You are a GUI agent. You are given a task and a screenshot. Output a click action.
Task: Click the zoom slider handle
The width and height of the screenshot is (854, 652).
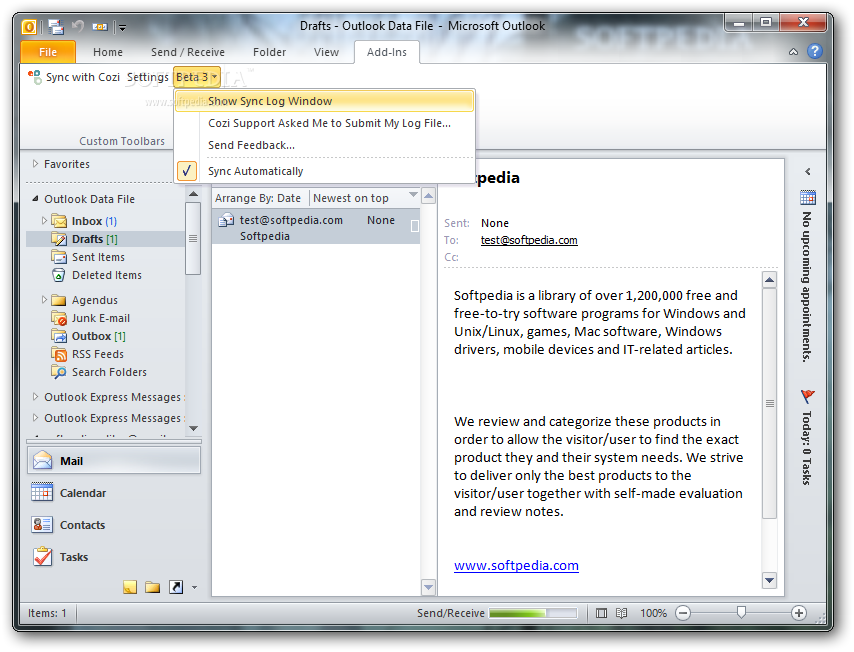pos(741,613)
